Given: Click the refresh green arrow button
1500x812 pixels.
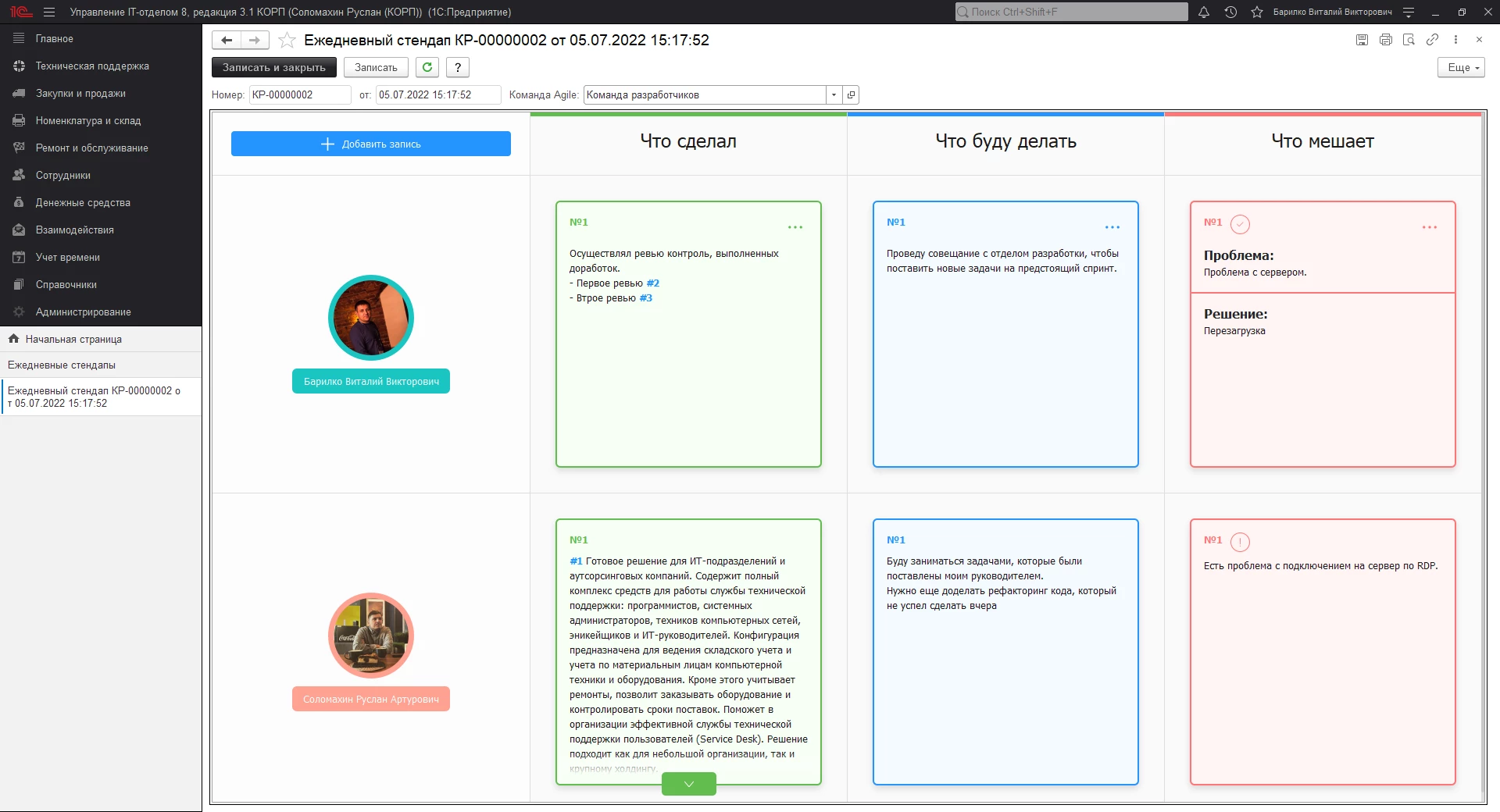Looking at the screenshot, I should point(427,67).
